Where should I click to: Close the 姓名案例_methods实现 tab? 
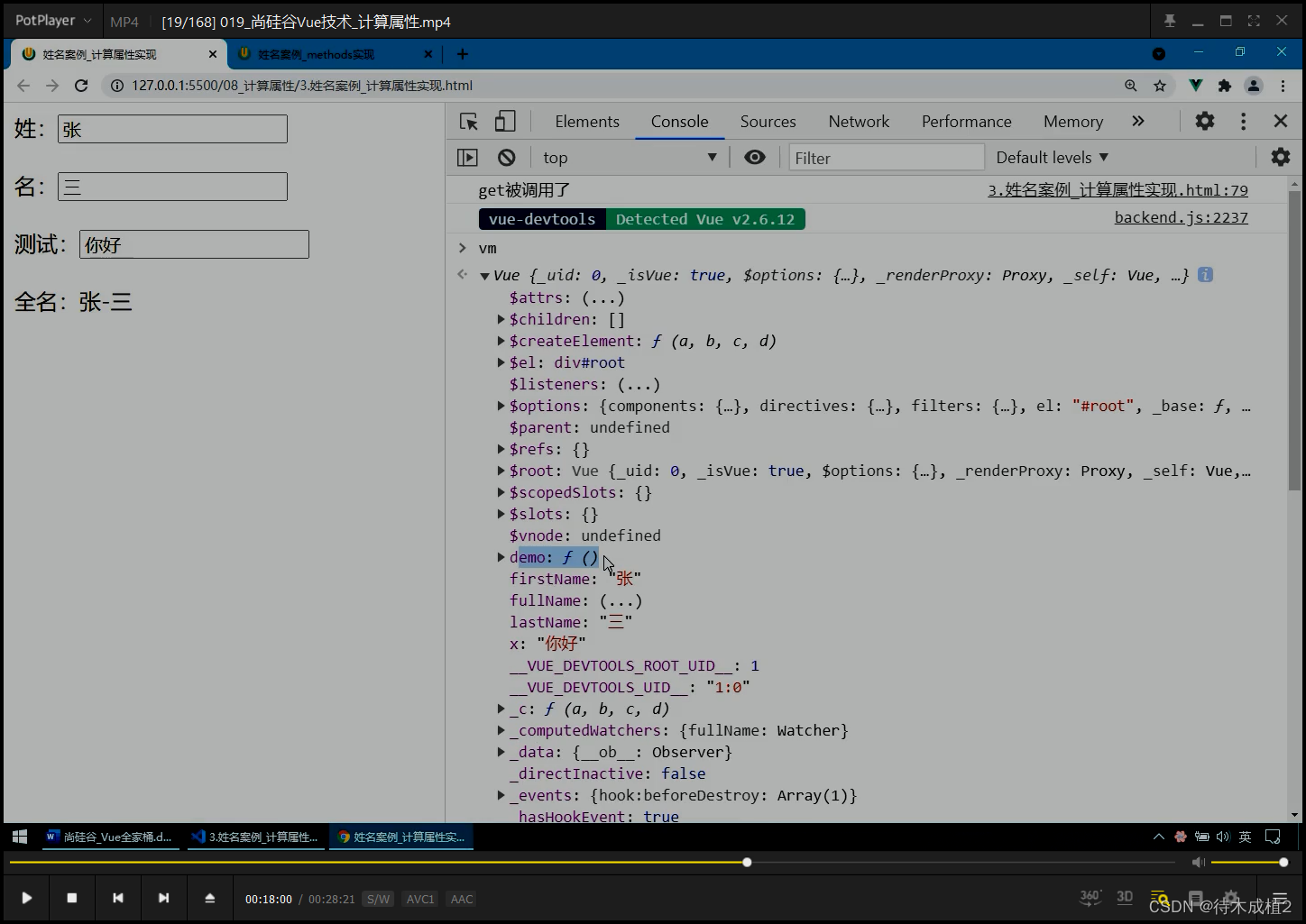click(x=428, y=54)
